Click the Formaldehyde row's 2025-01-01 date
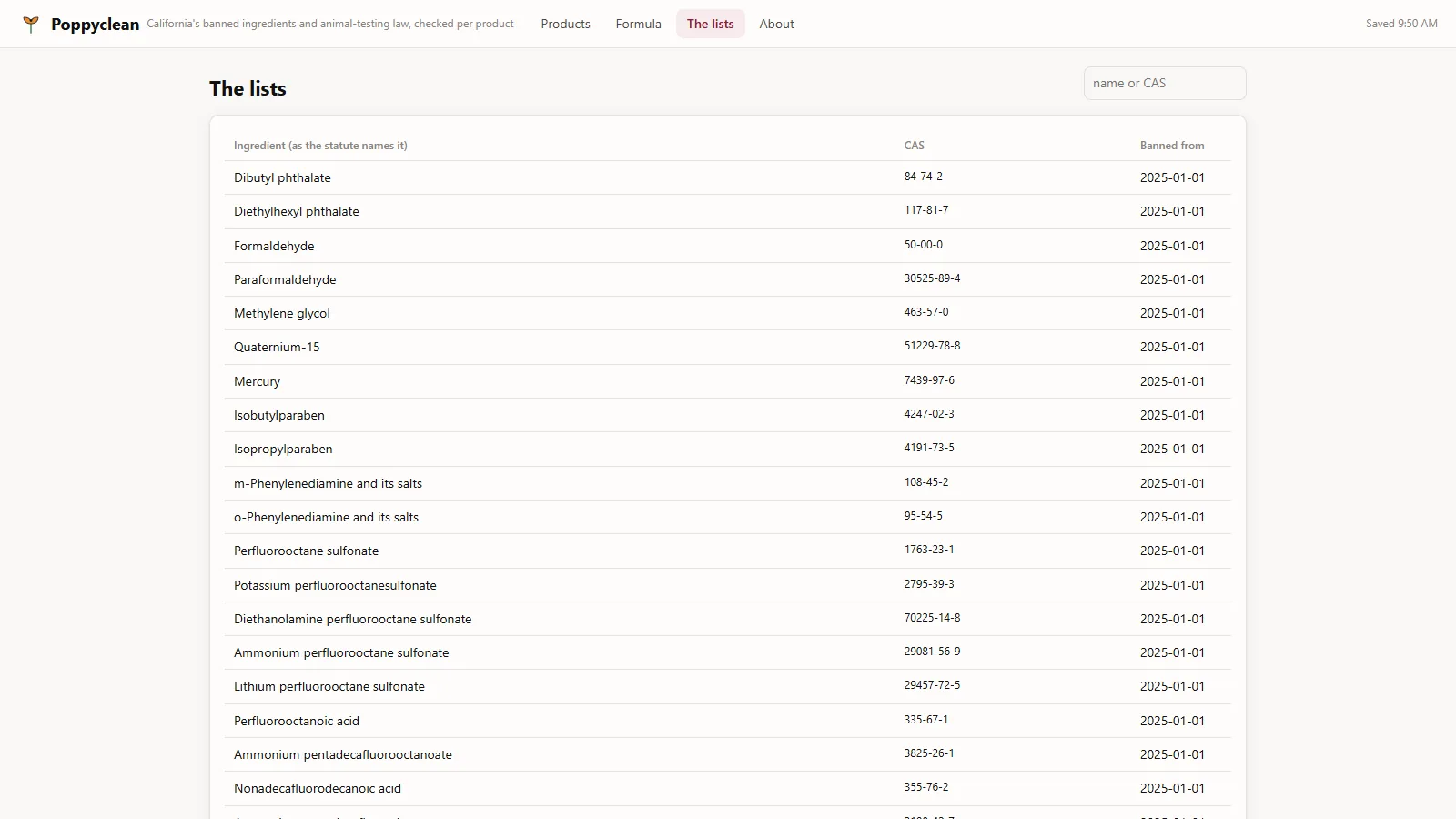Image resolution: width=1456 pixels, height=819 pixels. click(x=1172, y=246)
